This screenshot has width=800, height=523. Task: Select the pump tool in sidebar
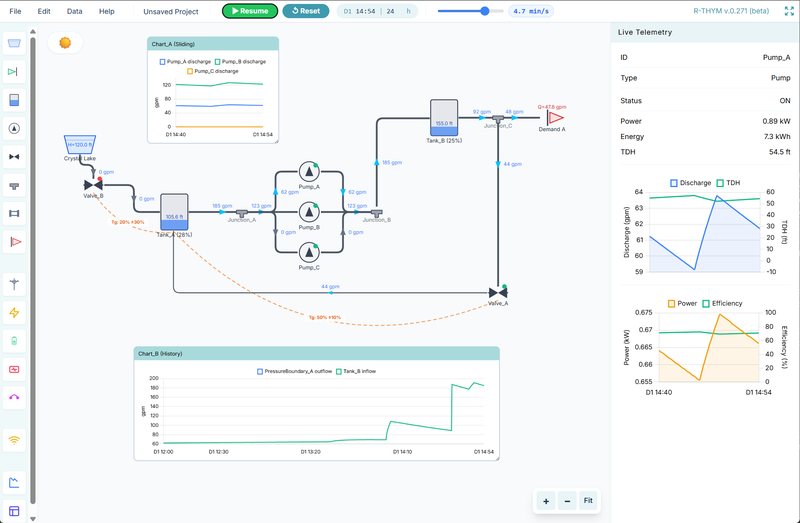[14, 129]
